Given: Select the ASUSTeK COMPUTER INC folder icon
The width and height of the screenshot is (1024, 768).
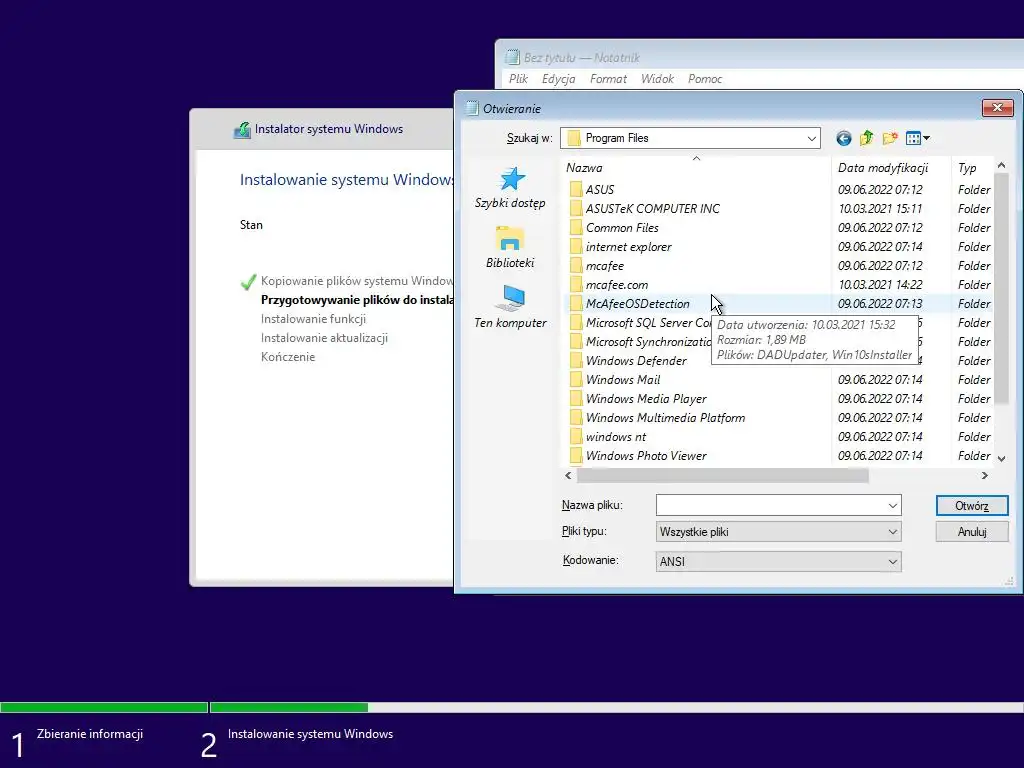Looking at the screenshot, I should pyautogui.click(x=575, y=208).
